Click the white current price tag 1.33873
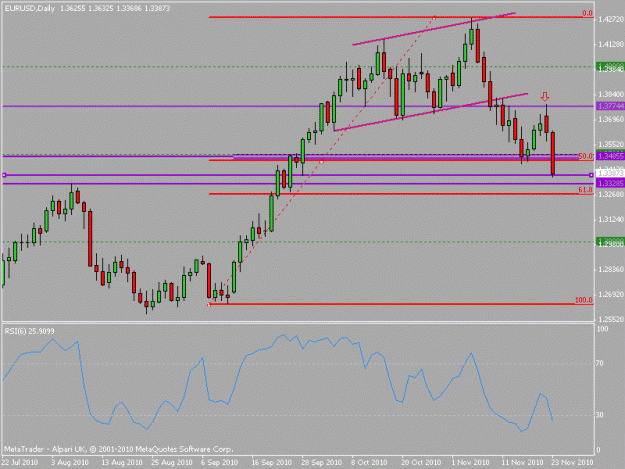The image size is (625, 469). point(610,174)
